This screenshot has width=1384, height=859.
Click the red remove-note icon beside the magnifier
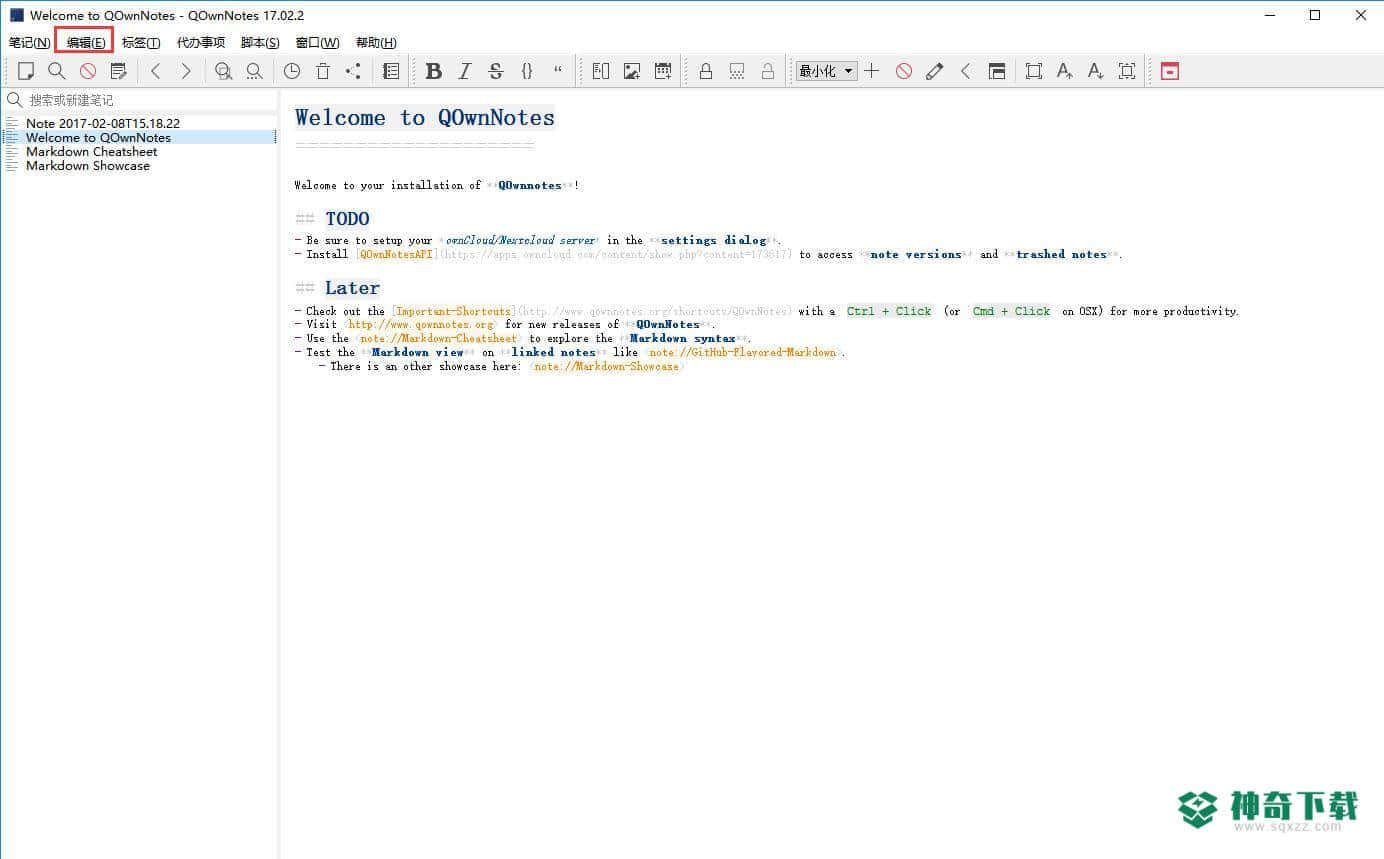[x=88, y=71]
